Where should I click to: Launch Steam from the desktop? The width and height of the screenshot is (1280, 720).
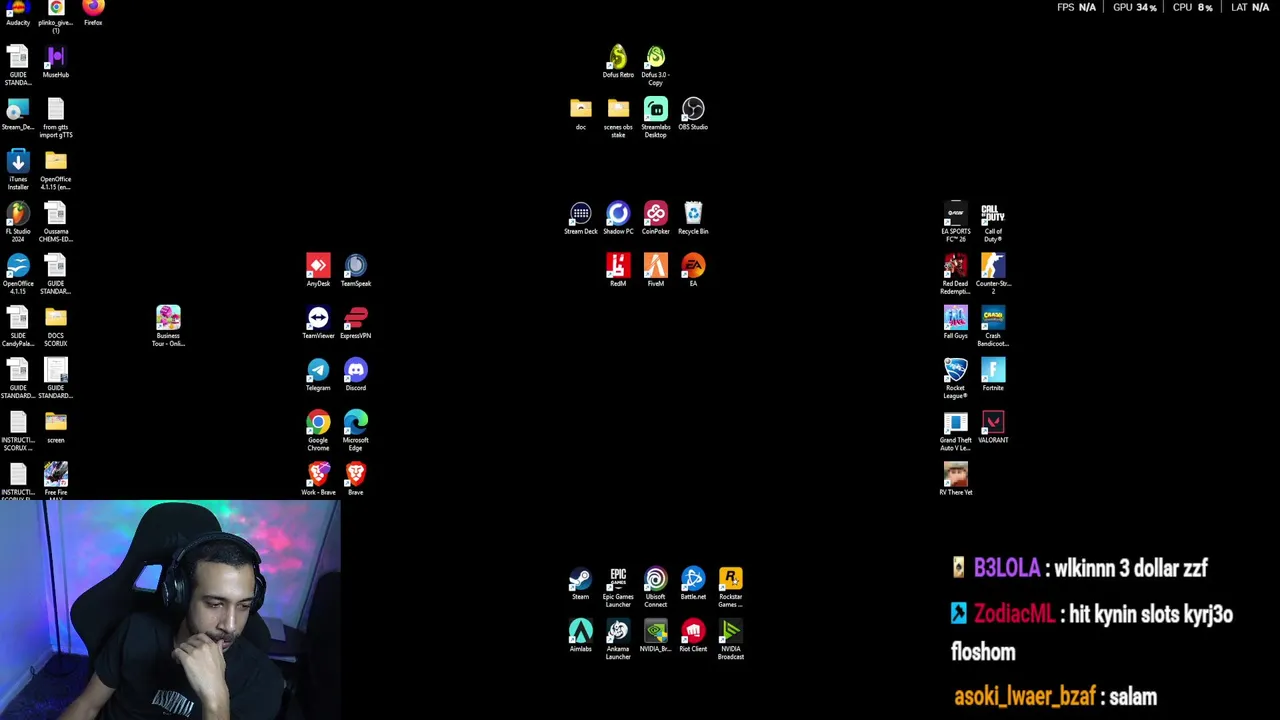[x=581, y=583]
